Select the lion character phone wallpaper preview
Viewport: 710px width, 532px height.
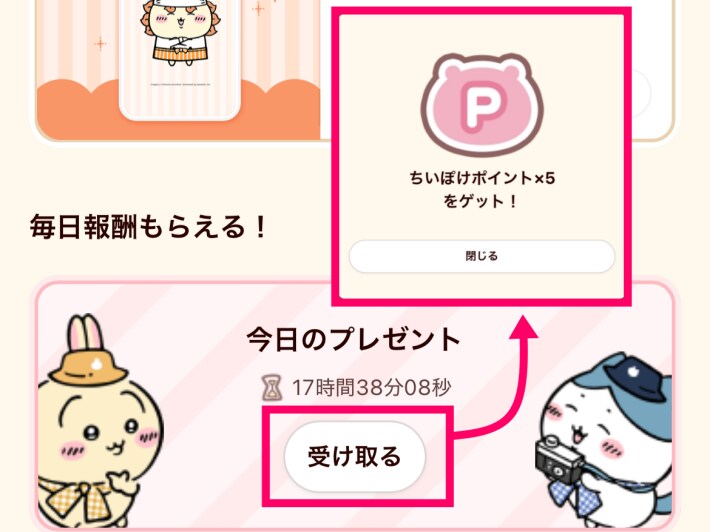click(180, 59)
